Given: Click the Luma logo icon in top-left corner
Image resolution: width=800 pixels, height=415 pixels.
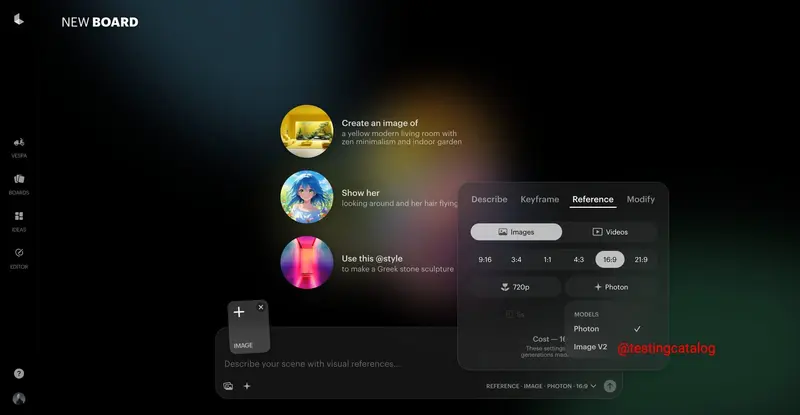Looking at the screenshot, I should [19, 19].
